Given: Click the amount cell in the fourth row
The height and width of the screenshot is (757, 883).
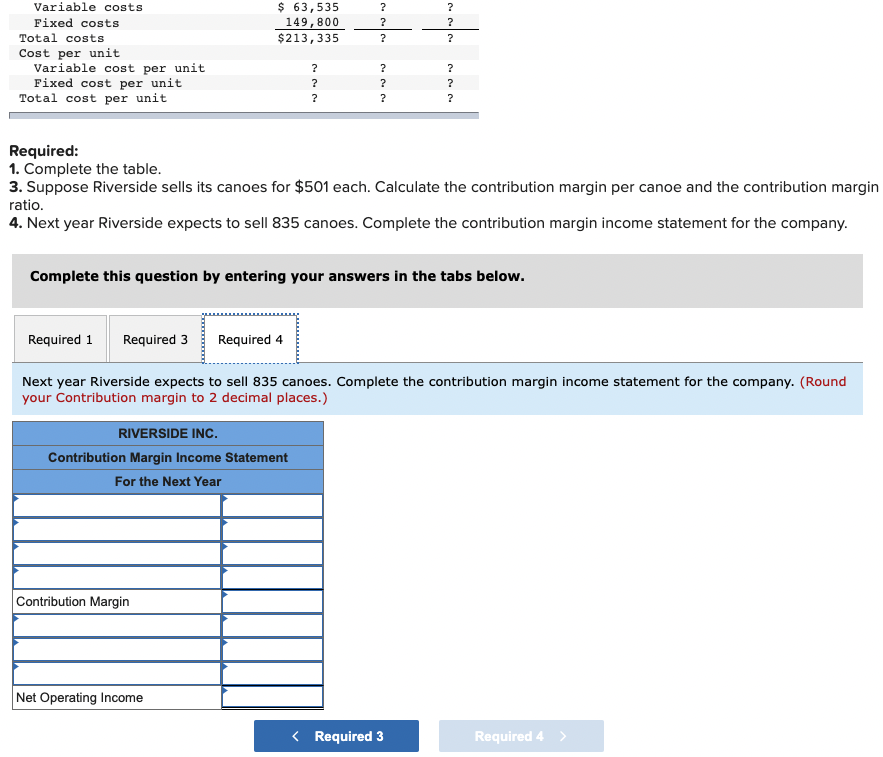Looking at the screenshot, I should click(272, 577).
